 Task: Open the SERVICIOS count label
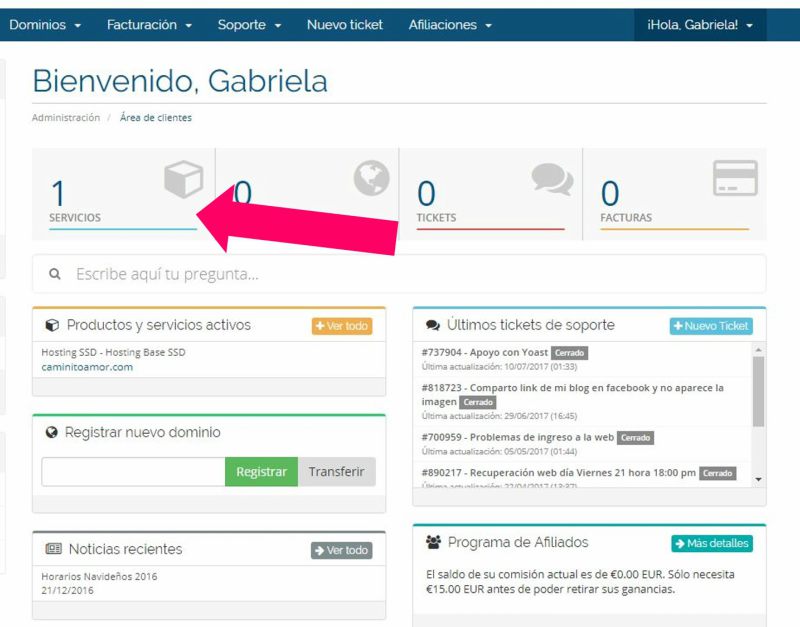75,218
